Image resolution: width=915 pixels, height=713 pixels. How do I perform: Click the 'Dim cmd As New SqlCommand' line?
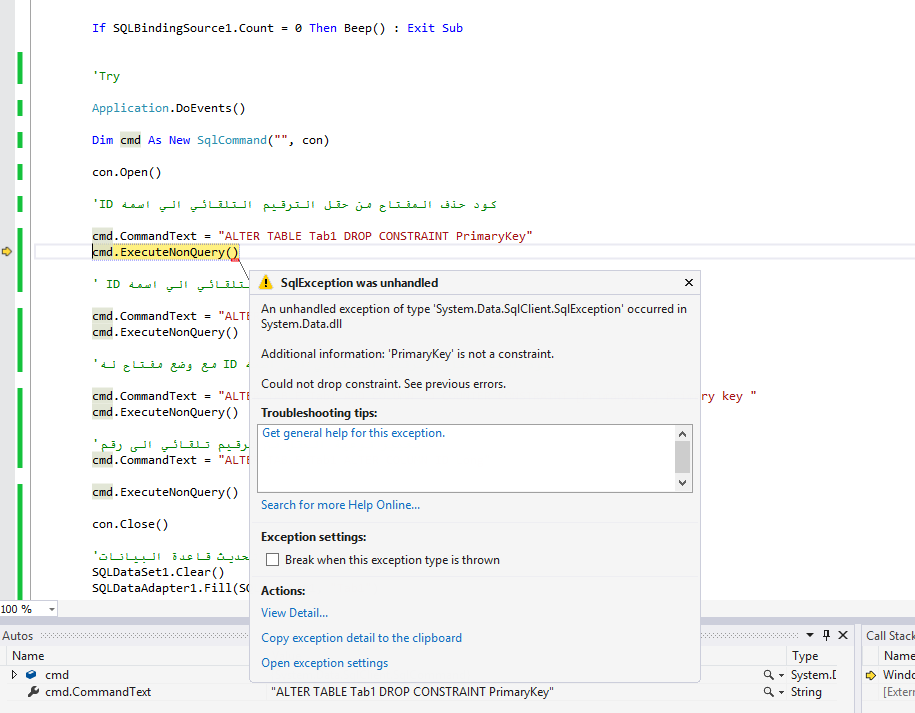coord(211,140)
